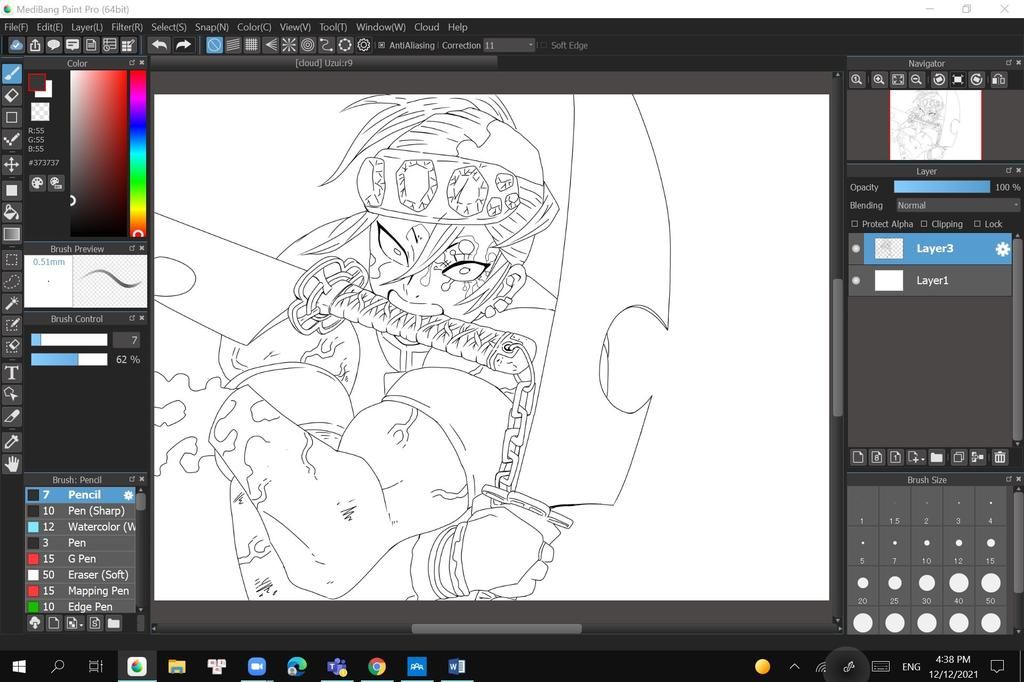The height and width of the screenshot is (682, 1024).
Task: Show hidden system tray icons
Action: (794, 666)
